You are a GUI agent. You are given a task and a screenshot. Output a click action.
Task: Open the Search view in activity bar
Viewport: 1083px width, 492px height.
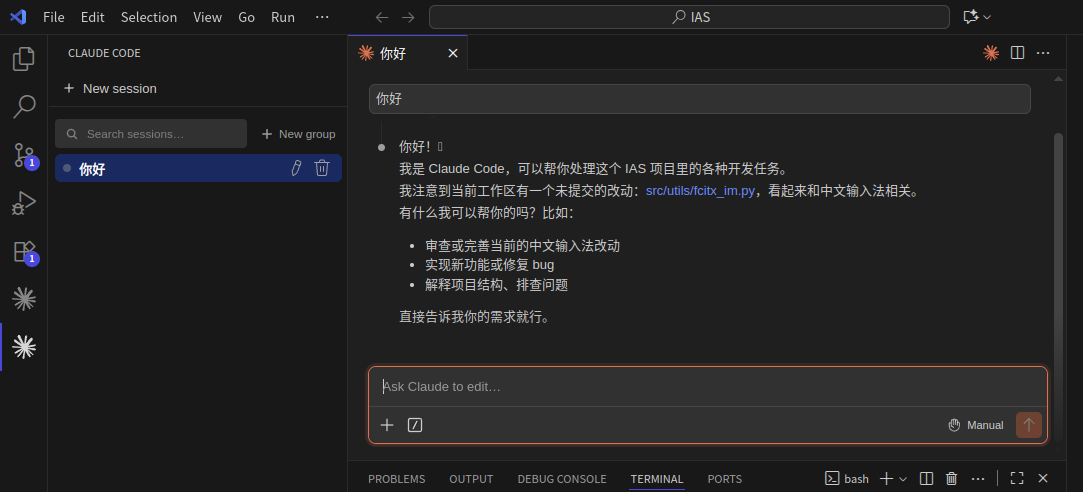click(x=23, y=106)
